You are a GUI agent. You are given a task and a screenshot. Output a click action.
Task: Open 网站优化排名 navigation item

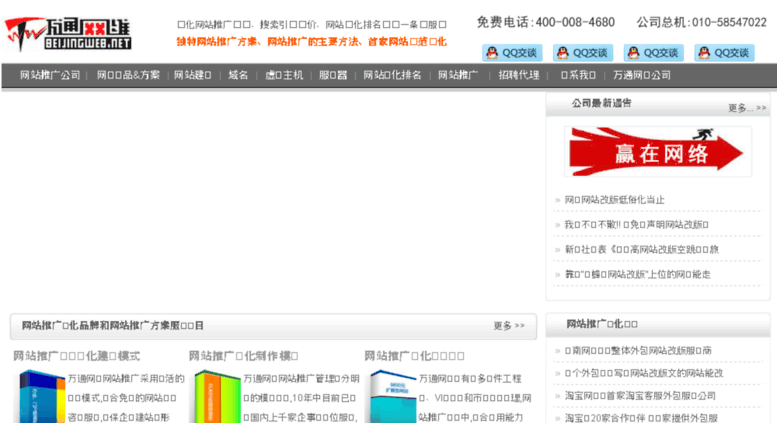[392, 75]
